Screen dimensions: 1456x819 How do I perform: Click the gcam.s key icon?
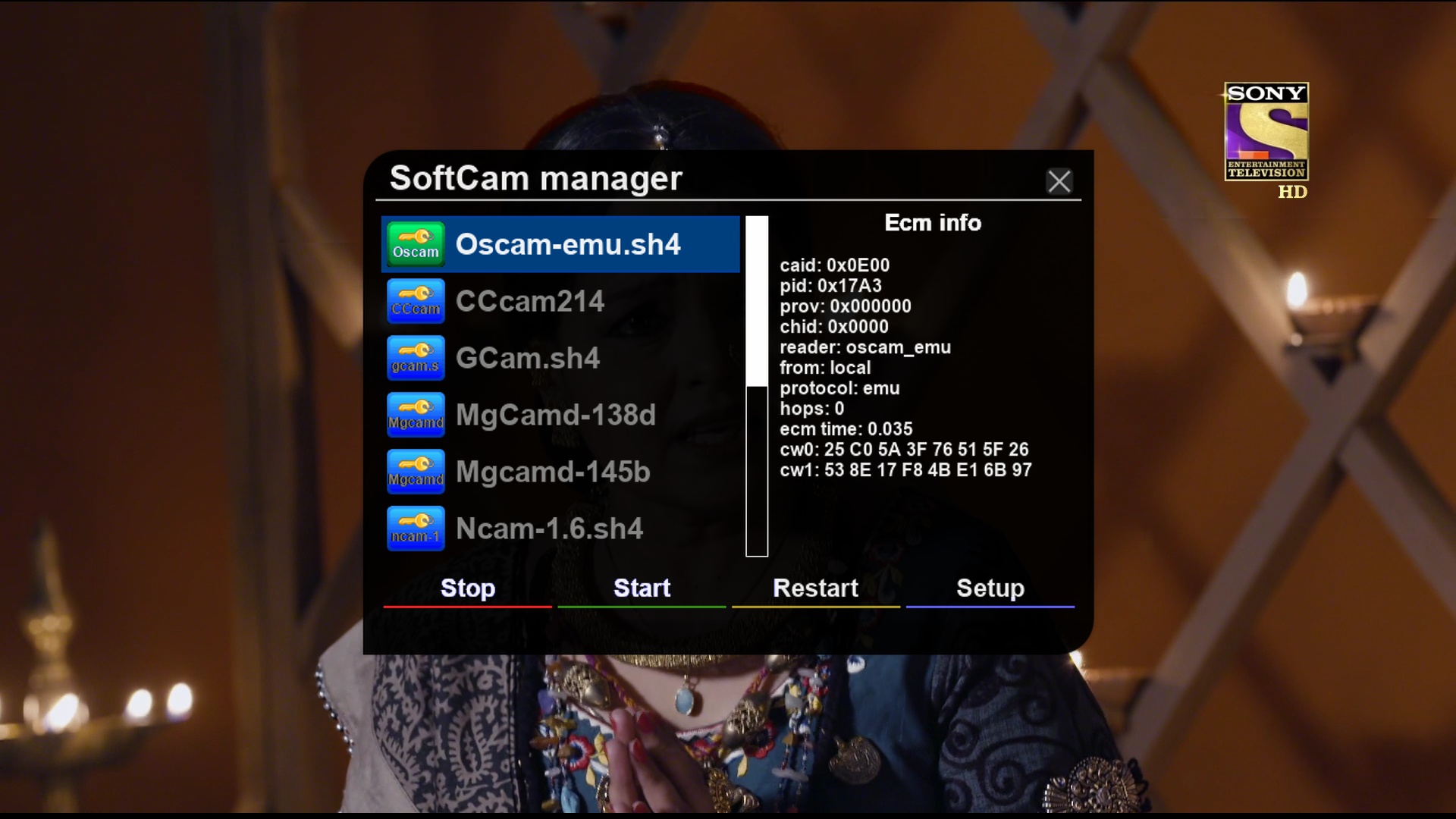[416, 358]
